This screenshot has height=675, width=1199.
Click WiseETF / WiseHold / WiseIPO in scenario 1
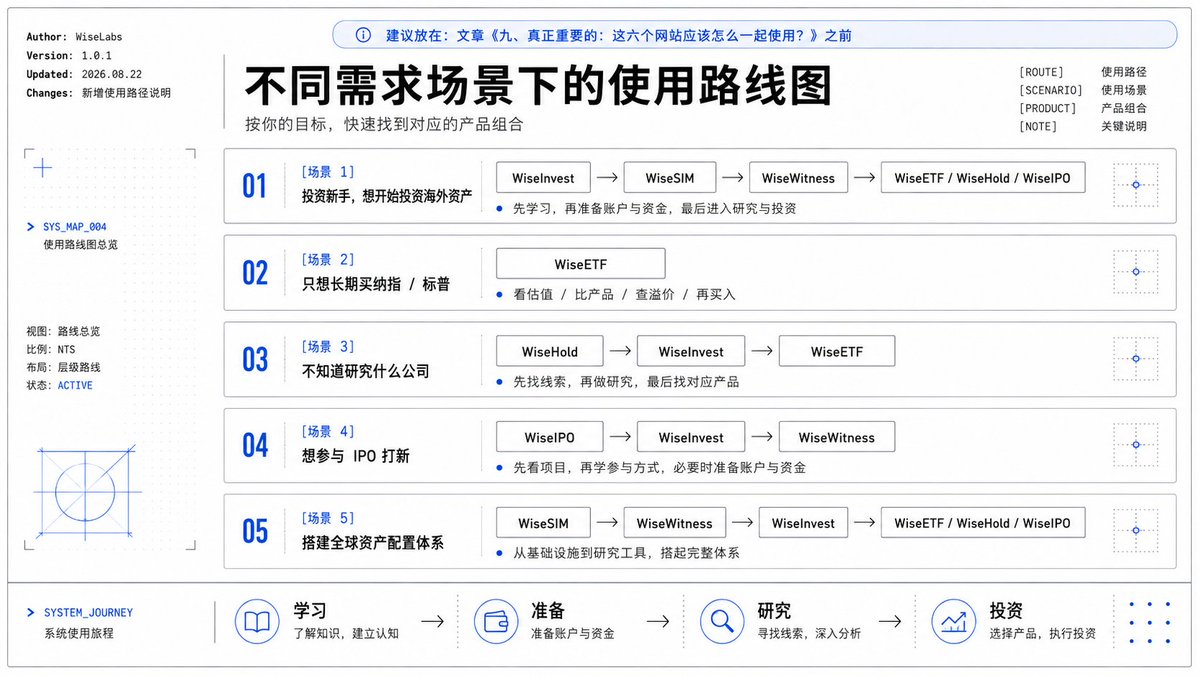tap(983, 177)
